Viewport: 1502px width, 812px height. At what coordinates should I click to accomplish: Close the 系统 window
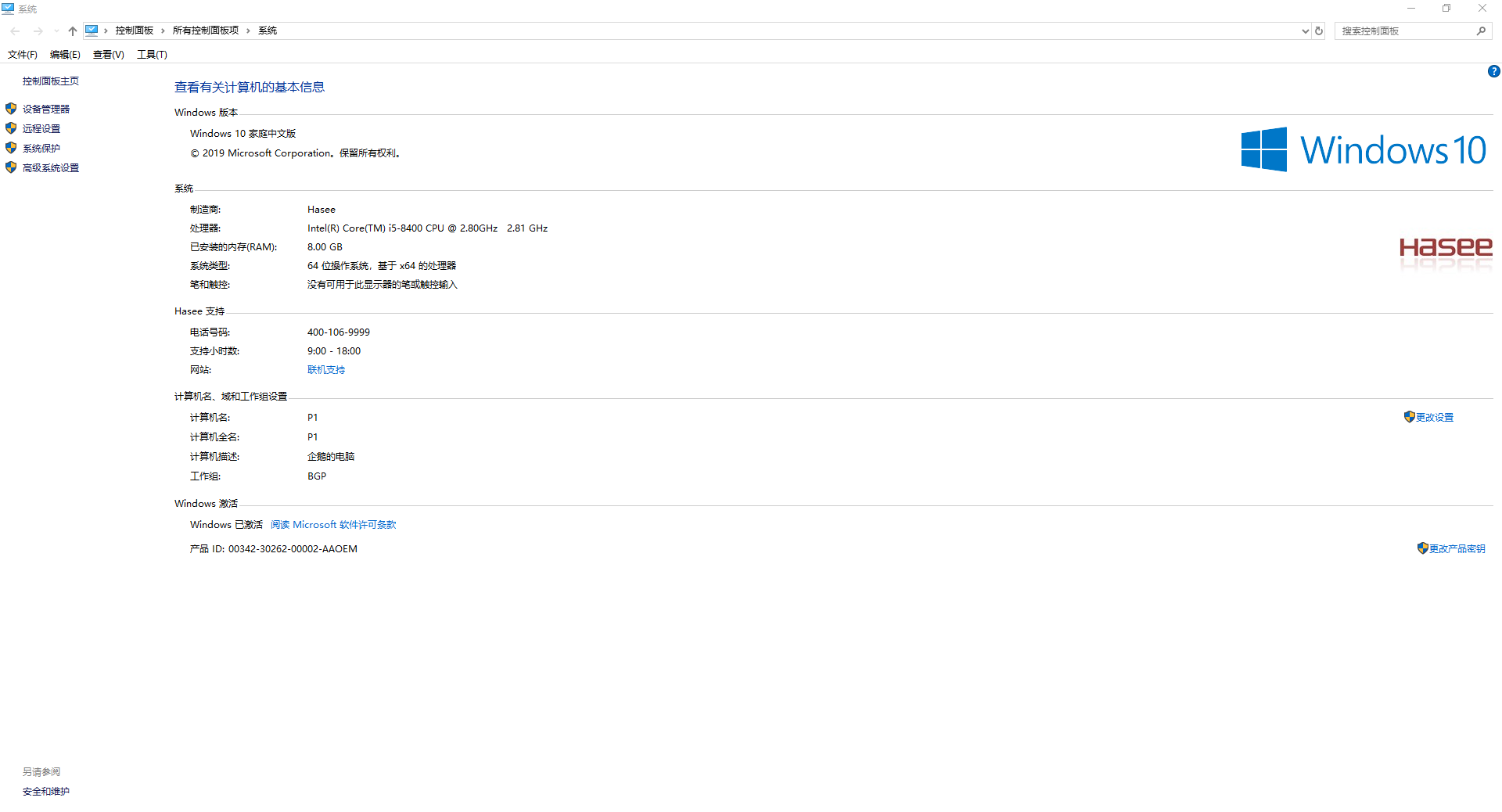click(x=1482, y=9)
